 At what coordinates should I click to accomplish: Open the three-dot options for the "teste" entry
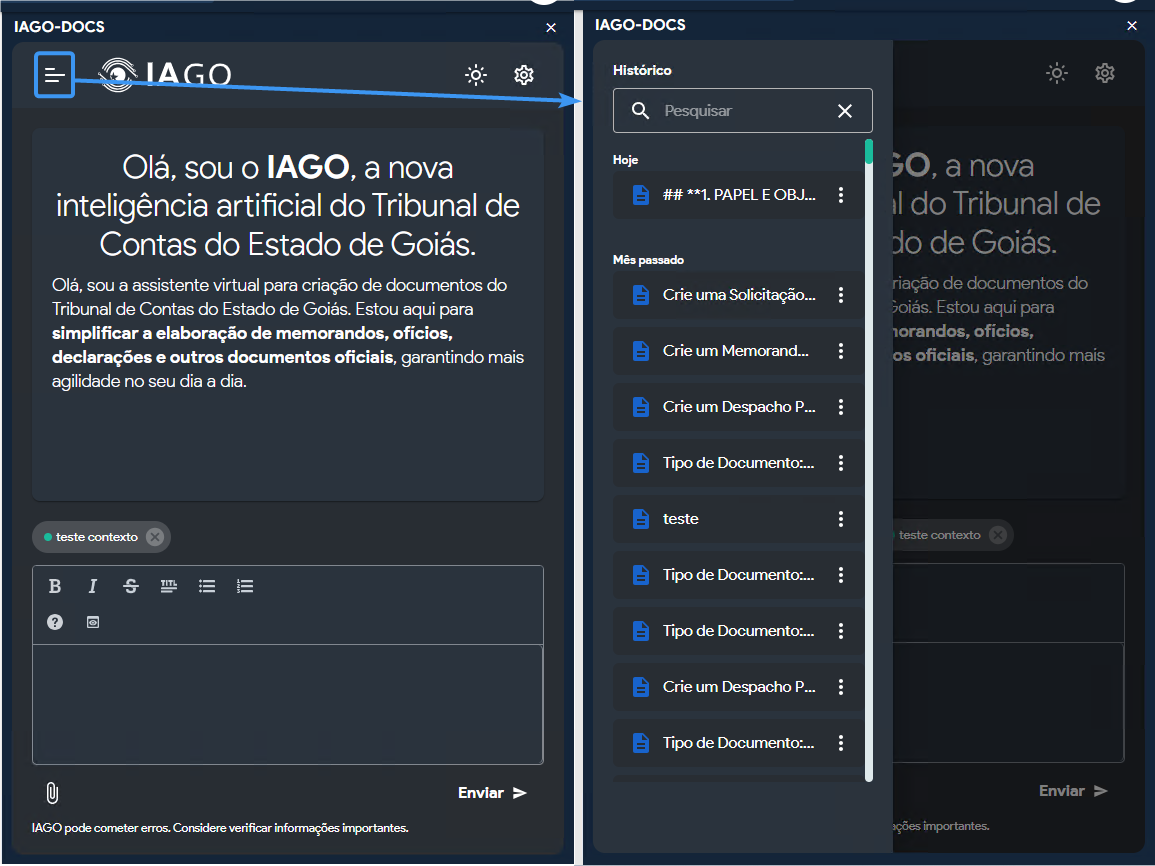click(841, 519)
